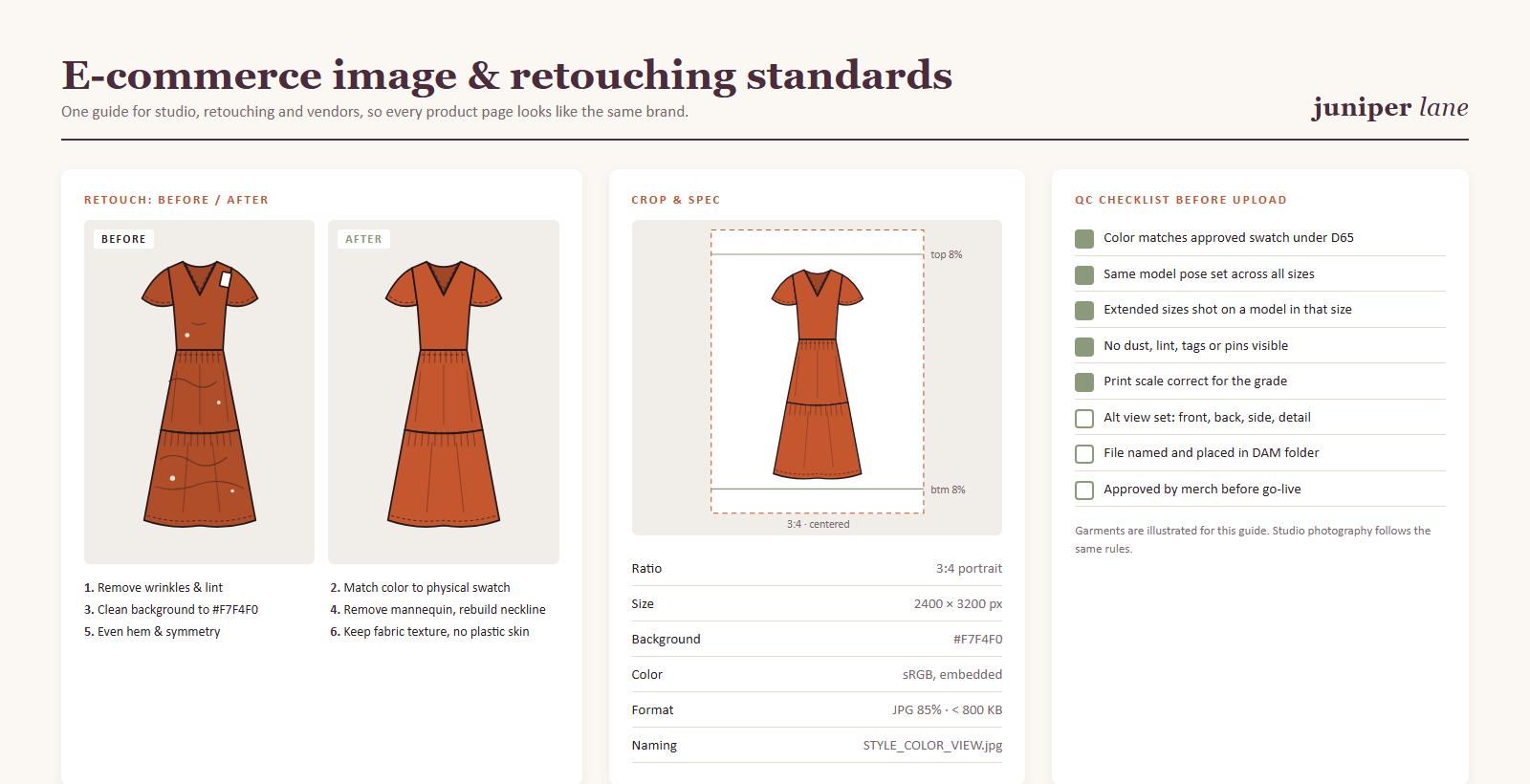This screenshot has height=784, width=1530.
Task: Click the 'Format' spec row label
Action: (652, 710)
